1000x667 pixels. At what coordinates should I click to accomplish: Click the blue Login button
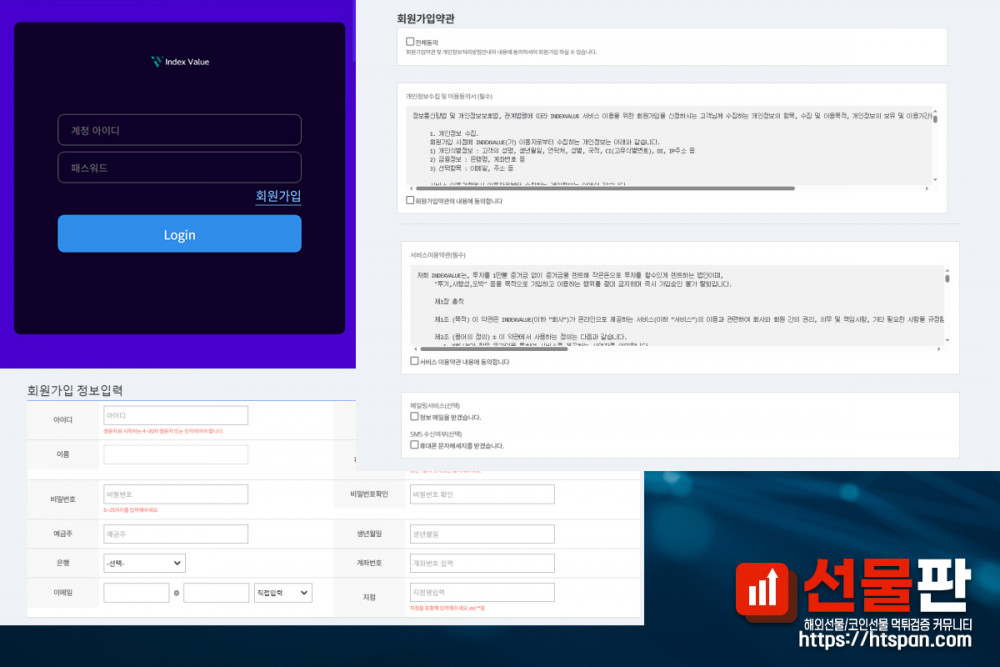(x=179, y=234)
